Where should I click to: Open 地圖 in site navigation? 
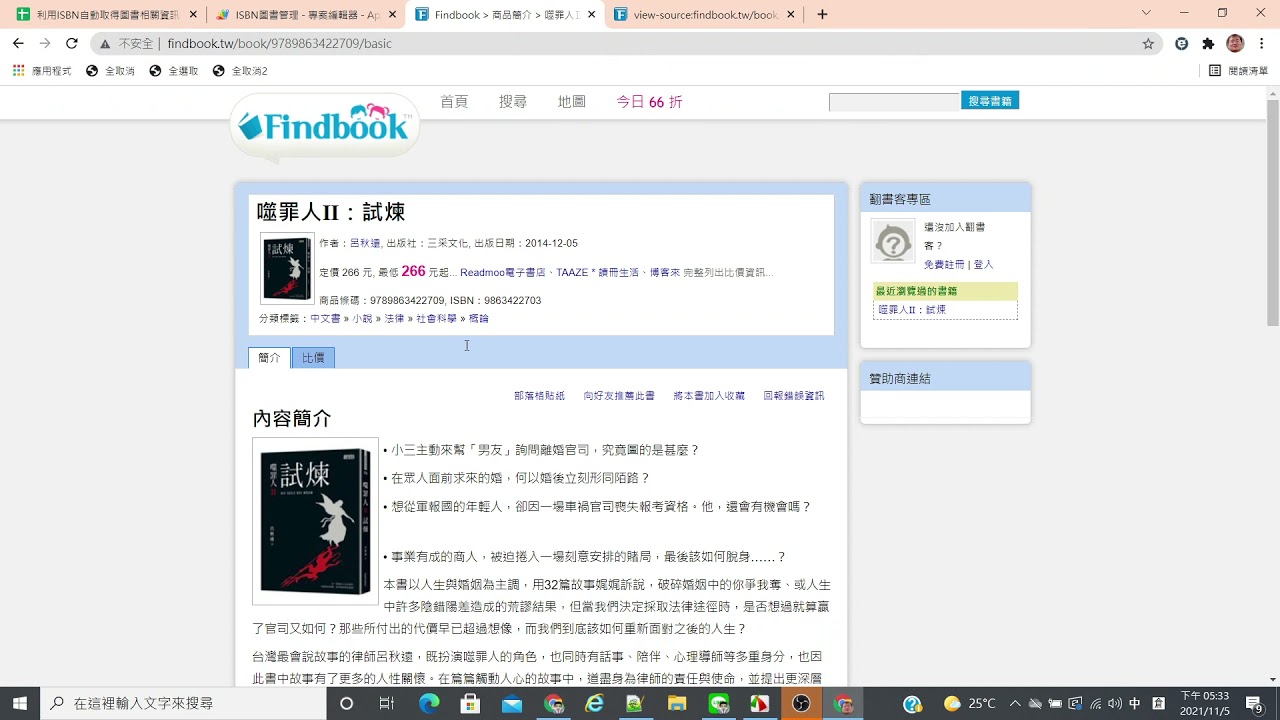tap(572, 102)
